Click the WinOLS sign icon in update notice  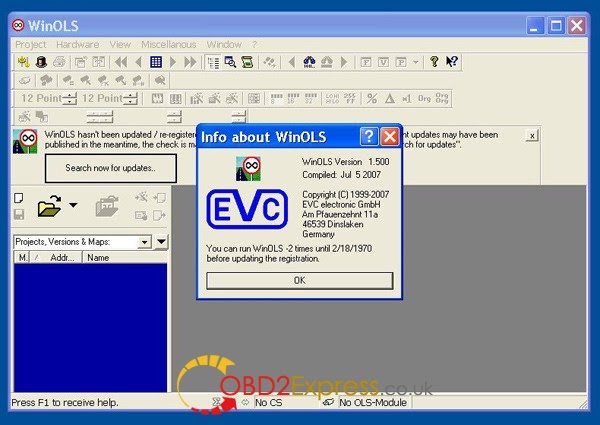point(25,142)
